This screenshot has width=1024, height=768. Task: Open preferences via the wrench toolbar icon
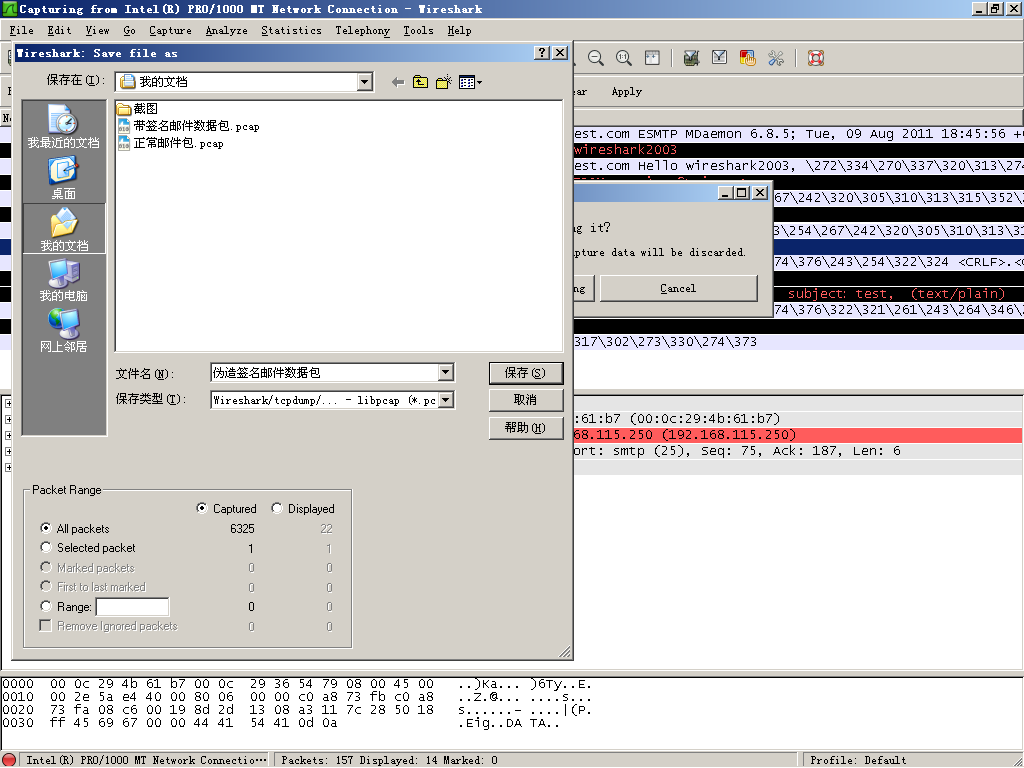(776, 58)
